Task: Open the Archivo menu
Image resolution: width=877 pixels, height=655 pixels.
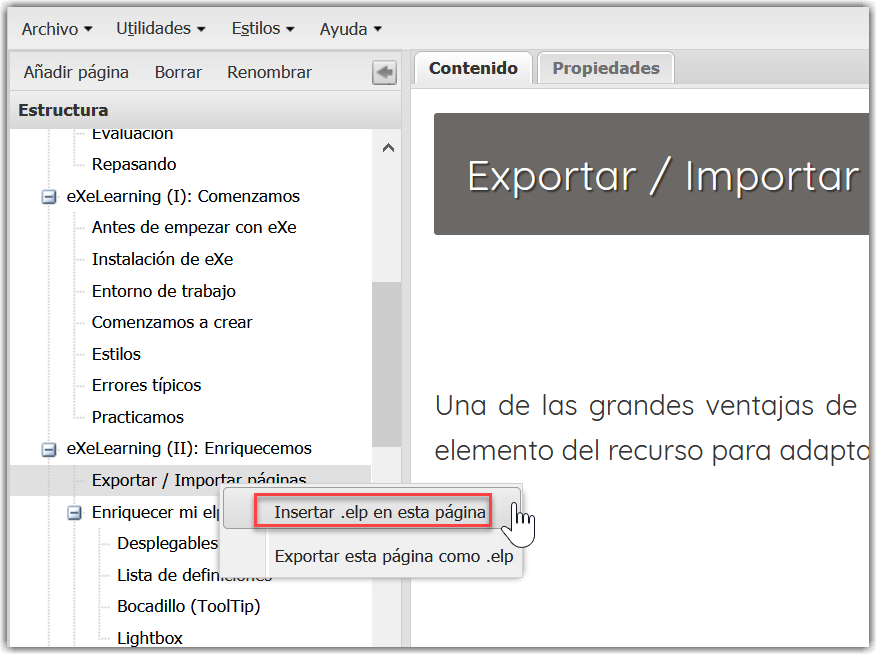Action: (x=57, y=29)
